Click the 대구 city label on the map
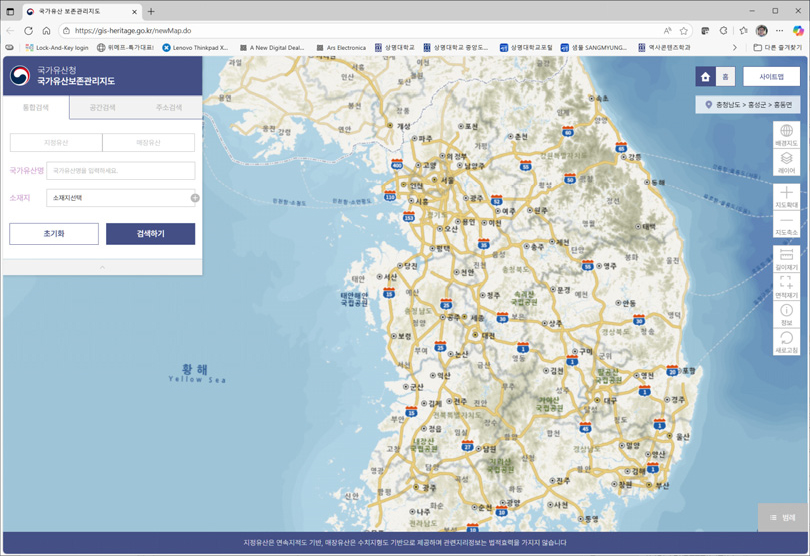Viewport: 810px width, 556px height. pyautogui.click(x=610, y=400)
